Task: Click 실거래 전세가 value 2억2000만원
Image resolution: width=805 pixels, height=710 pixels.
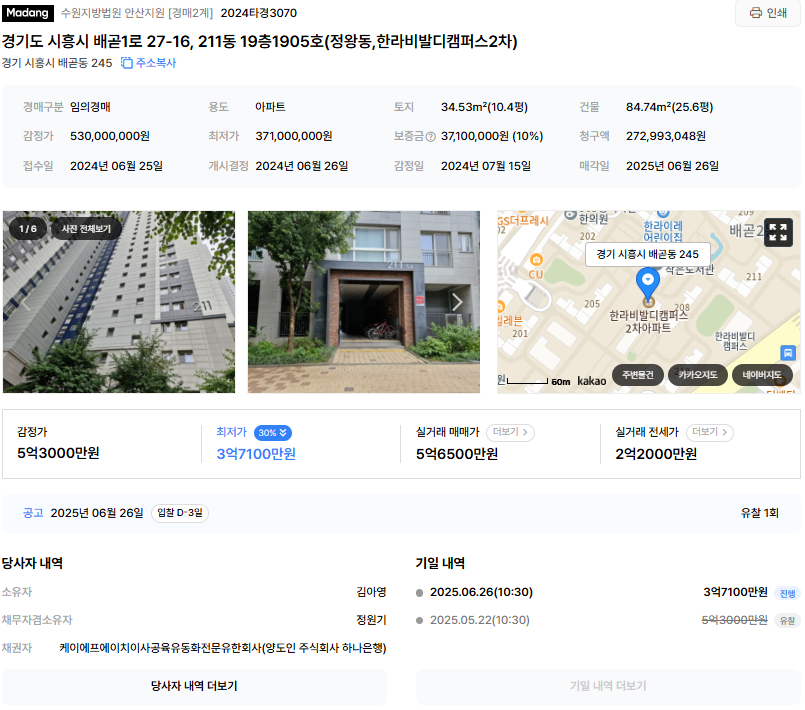Action: tap(656, 454)
